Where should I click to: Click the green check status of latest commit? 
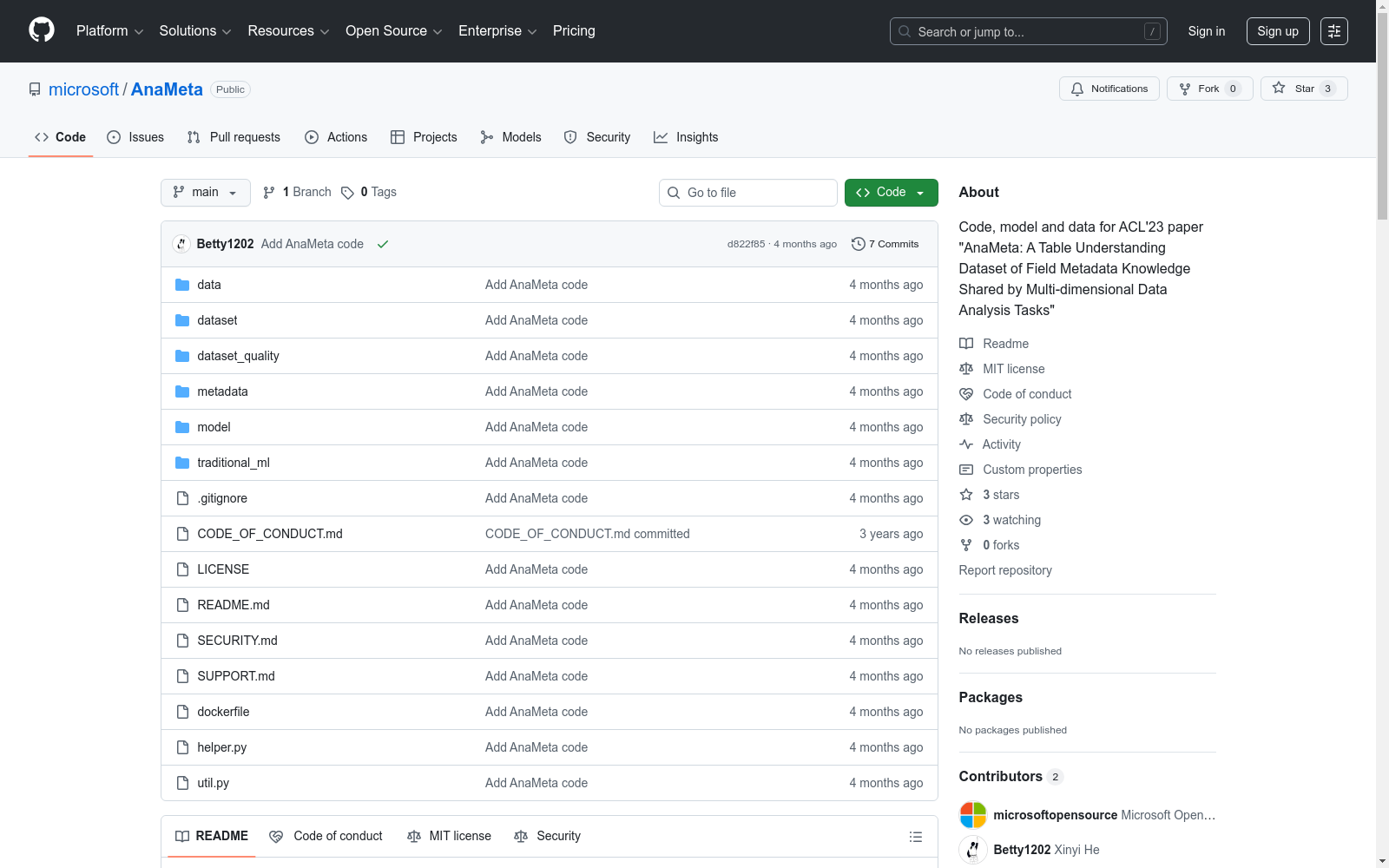pyautogui.click(x=383, y=244)
